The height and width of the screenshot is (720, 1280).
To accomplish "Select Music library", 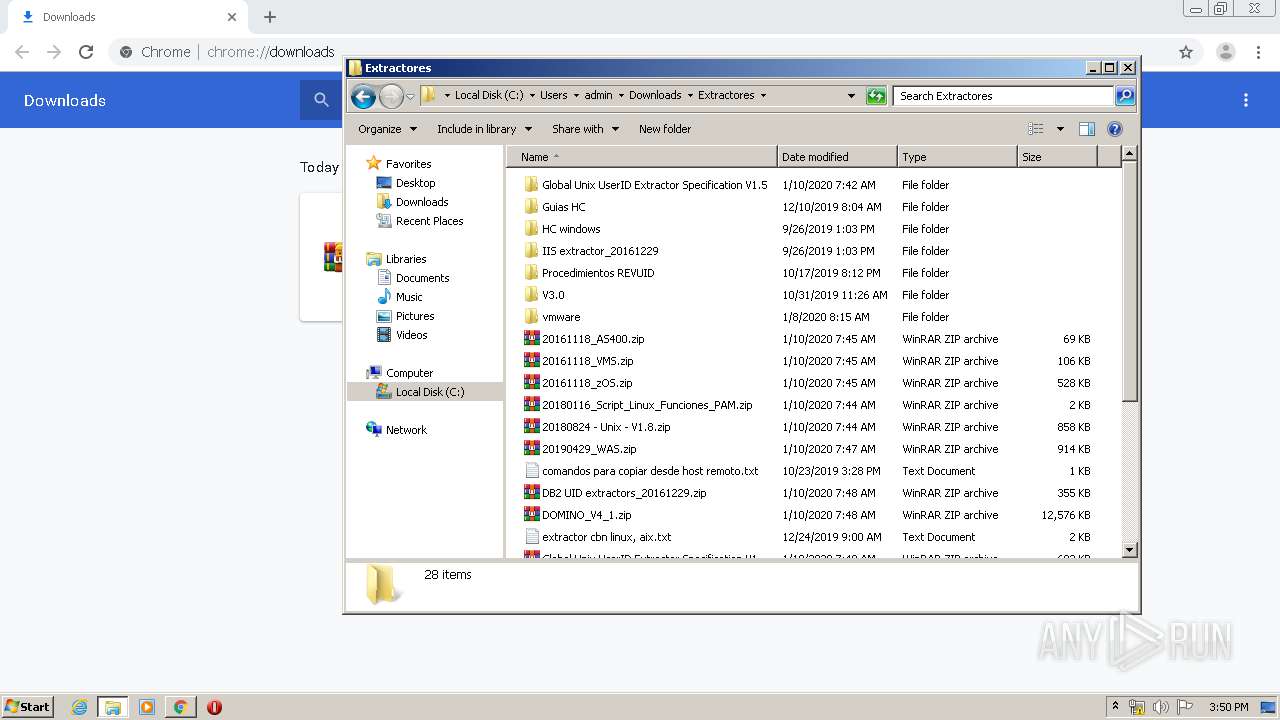I will (408, 297).
